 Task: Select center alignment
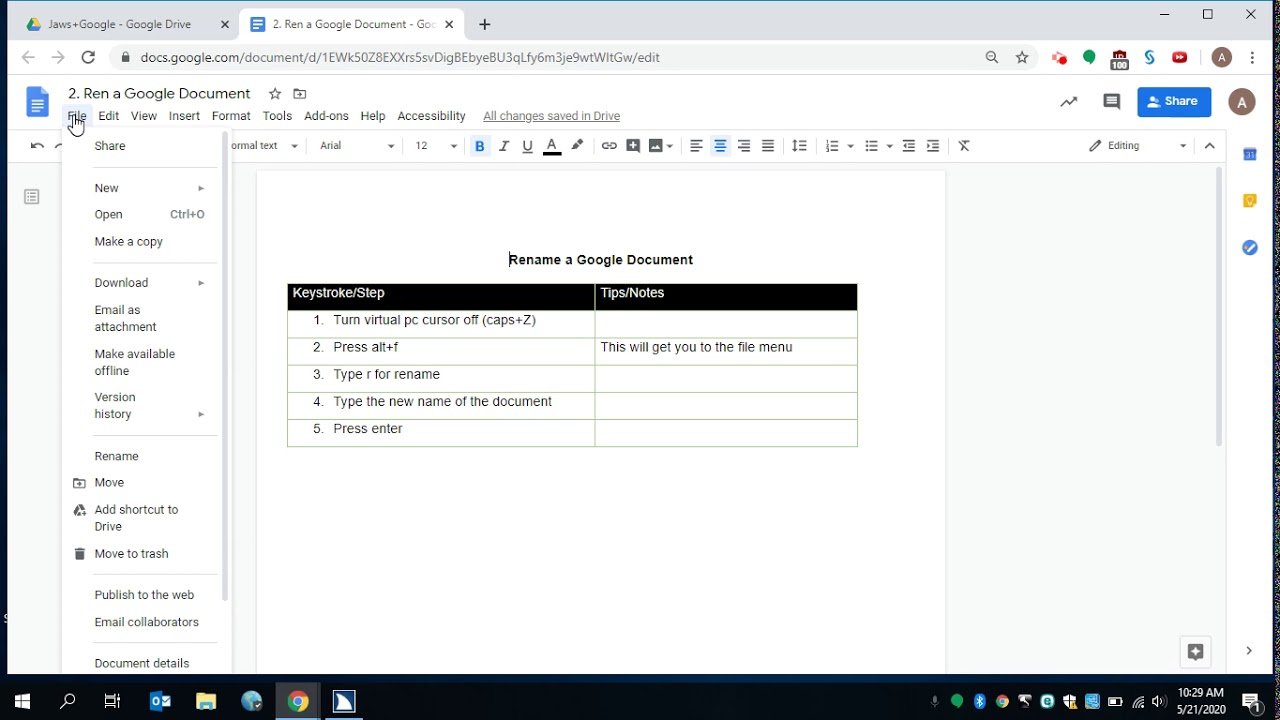tap(720, 146)
